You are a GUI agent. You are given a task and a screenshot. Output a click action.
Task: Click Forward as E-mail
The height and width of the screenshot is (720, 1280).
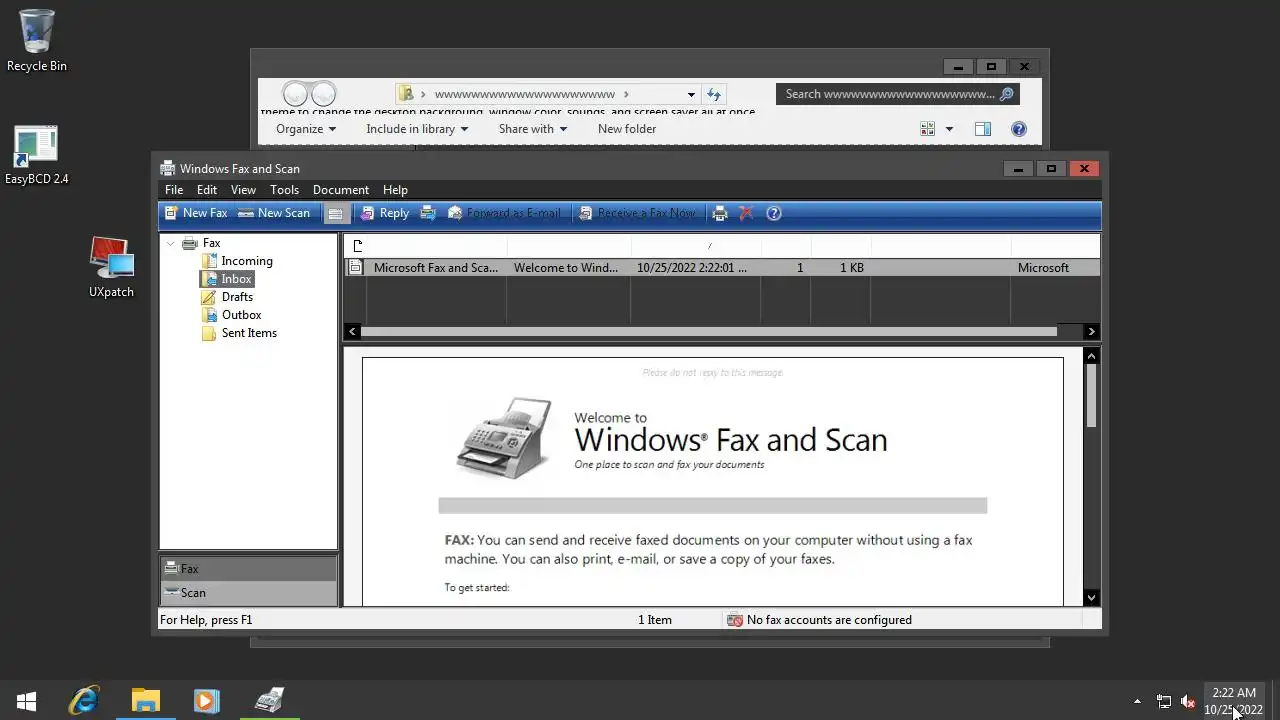click(504, 213)
